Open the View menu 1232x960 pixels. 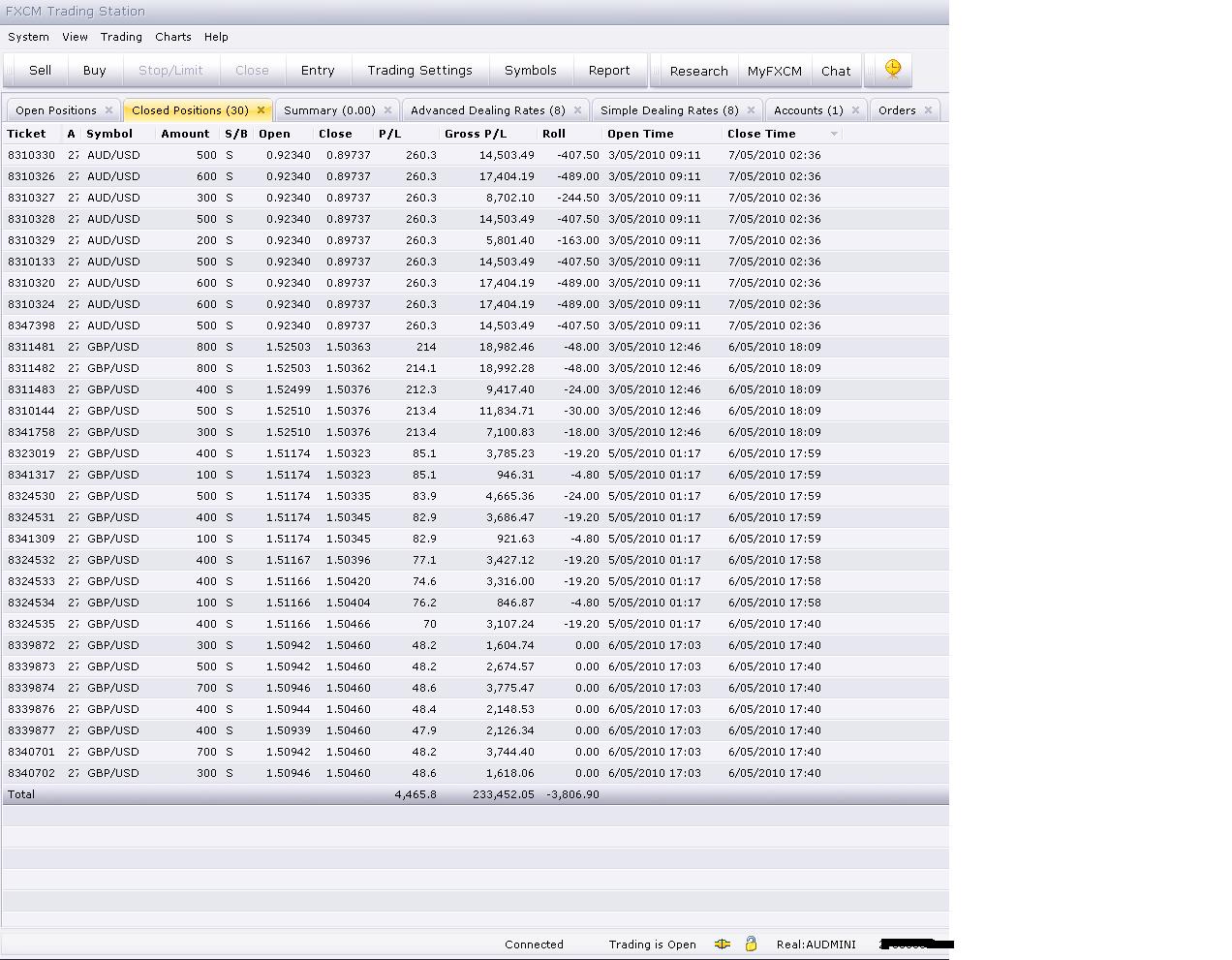pyautogui.click(x=75, y=37)
